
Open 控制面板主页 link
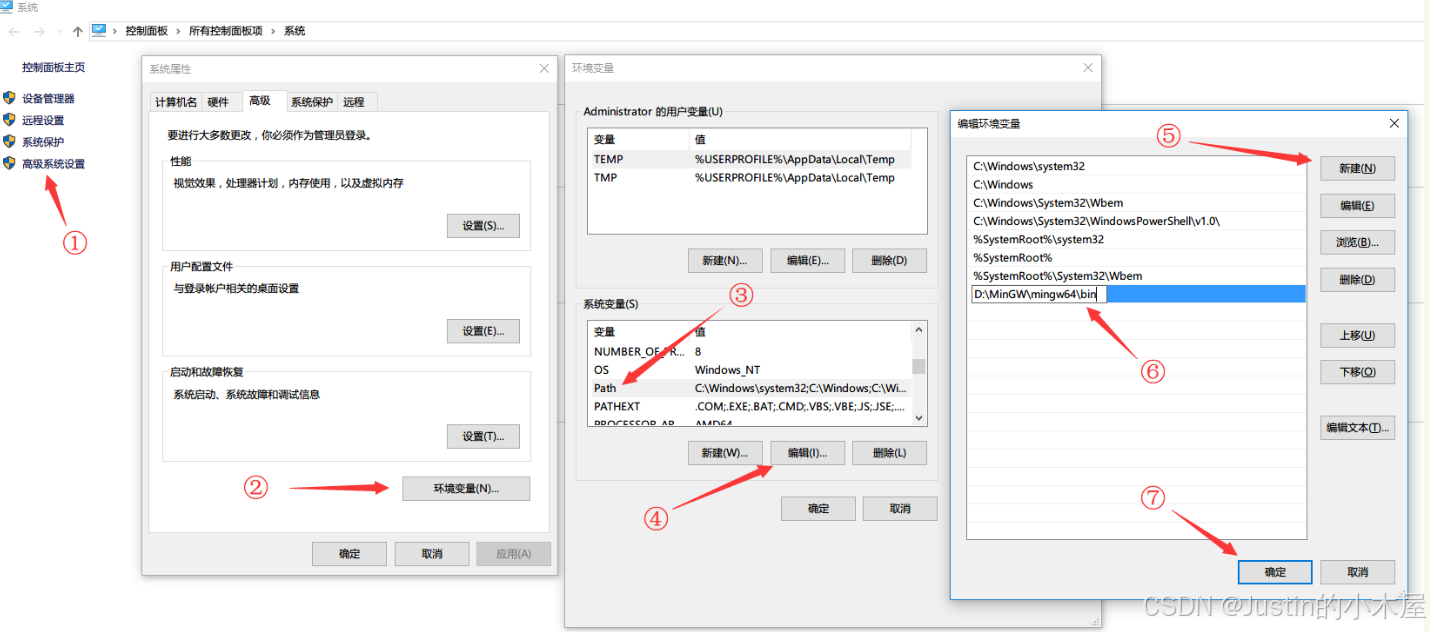pos(54,67)
